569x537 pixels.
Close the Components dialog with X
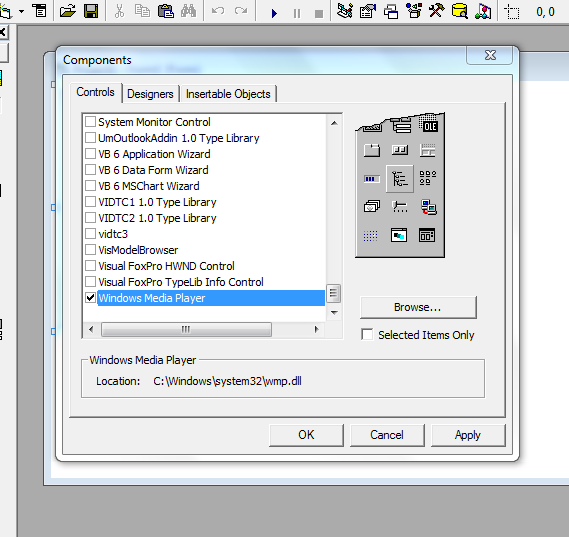click(490, 55)
